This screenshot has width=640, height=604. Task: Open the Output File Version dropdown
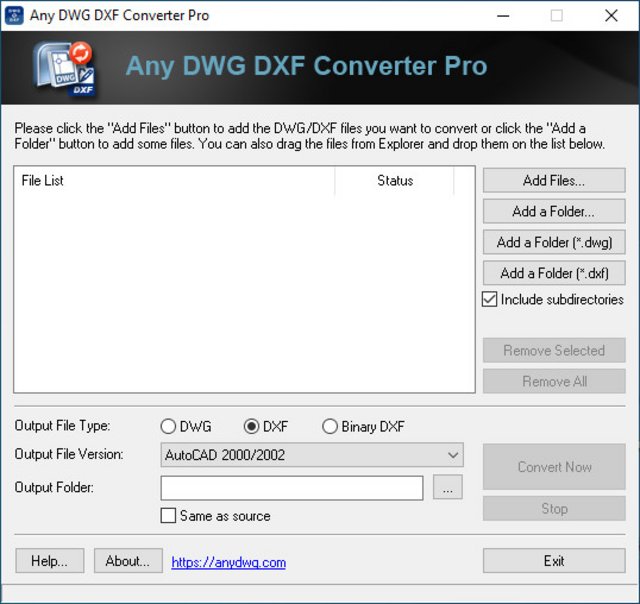[x=312, y=455]
